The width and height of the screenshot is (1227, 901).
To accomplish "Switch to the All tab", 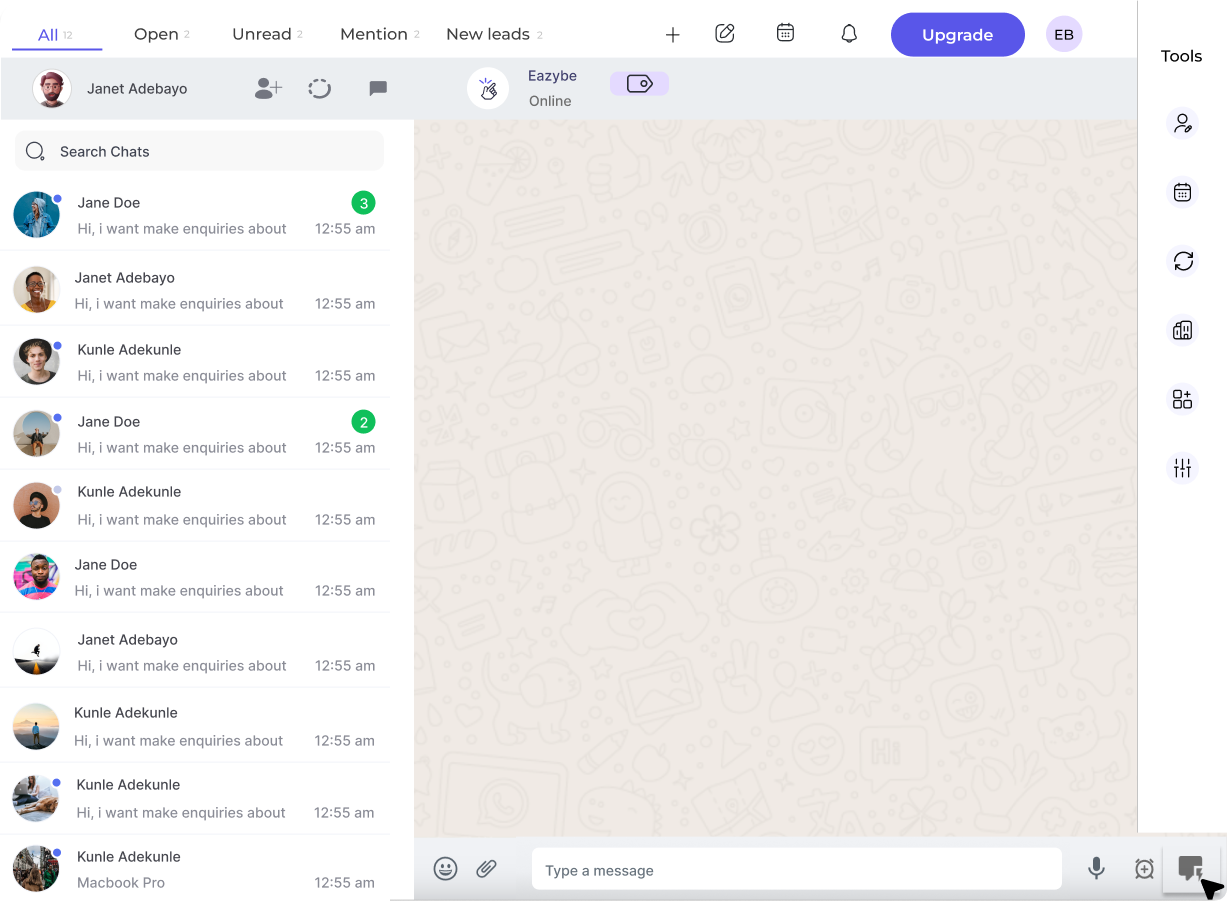I will pyautogui.click(x=56, y=35).
